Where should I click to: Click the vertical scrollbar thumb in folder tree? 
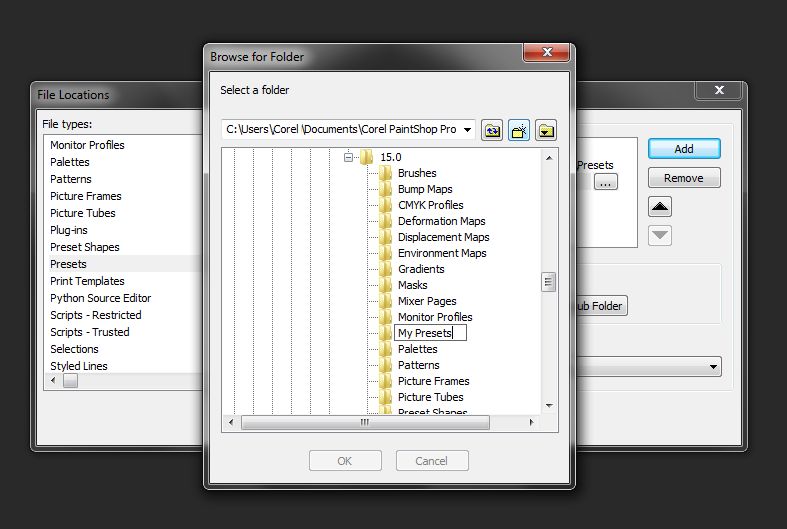pos(548,282)
